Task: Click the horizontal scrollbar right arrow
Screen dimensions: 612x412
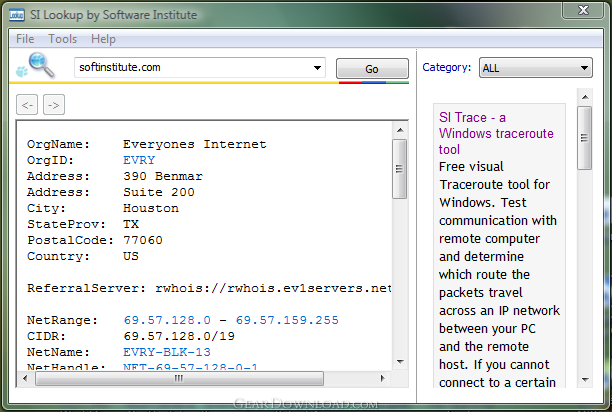Action: coord(382,378)
